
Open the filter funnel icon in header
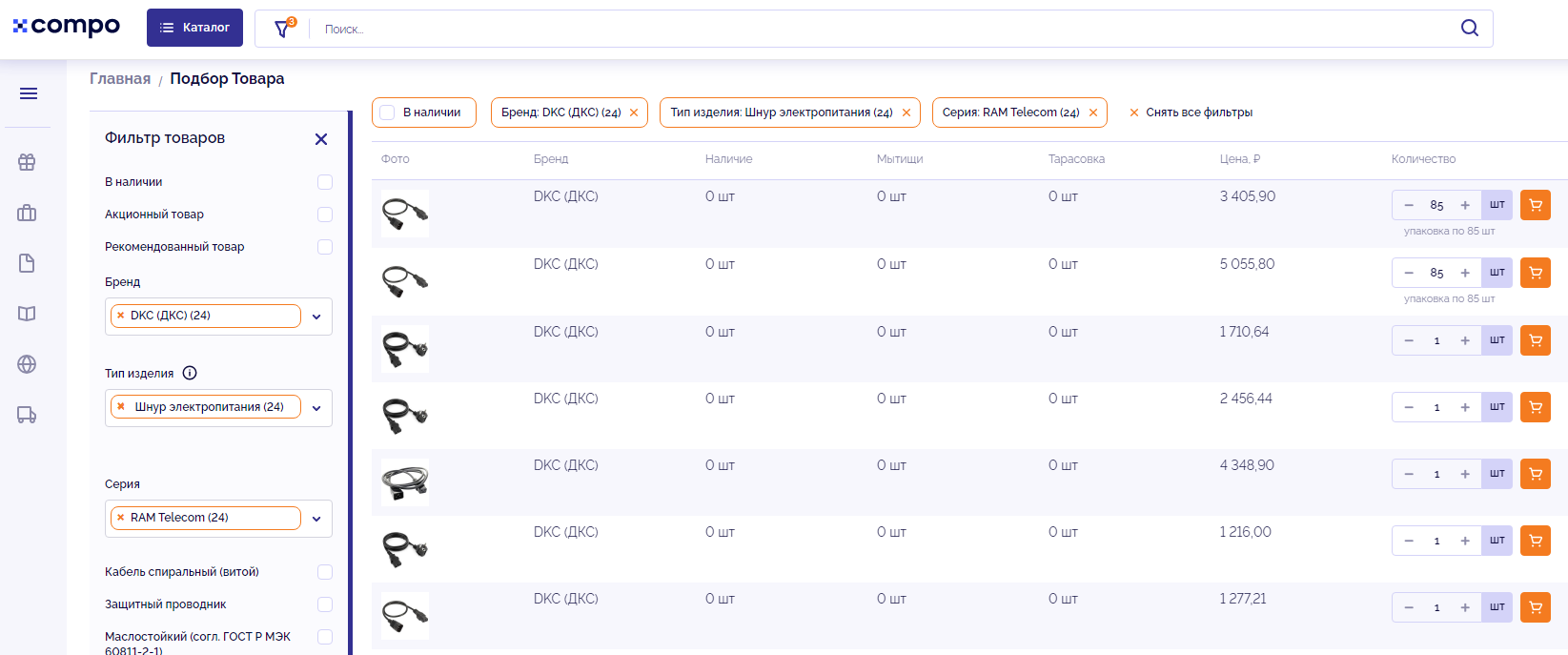tap(282, 29)
